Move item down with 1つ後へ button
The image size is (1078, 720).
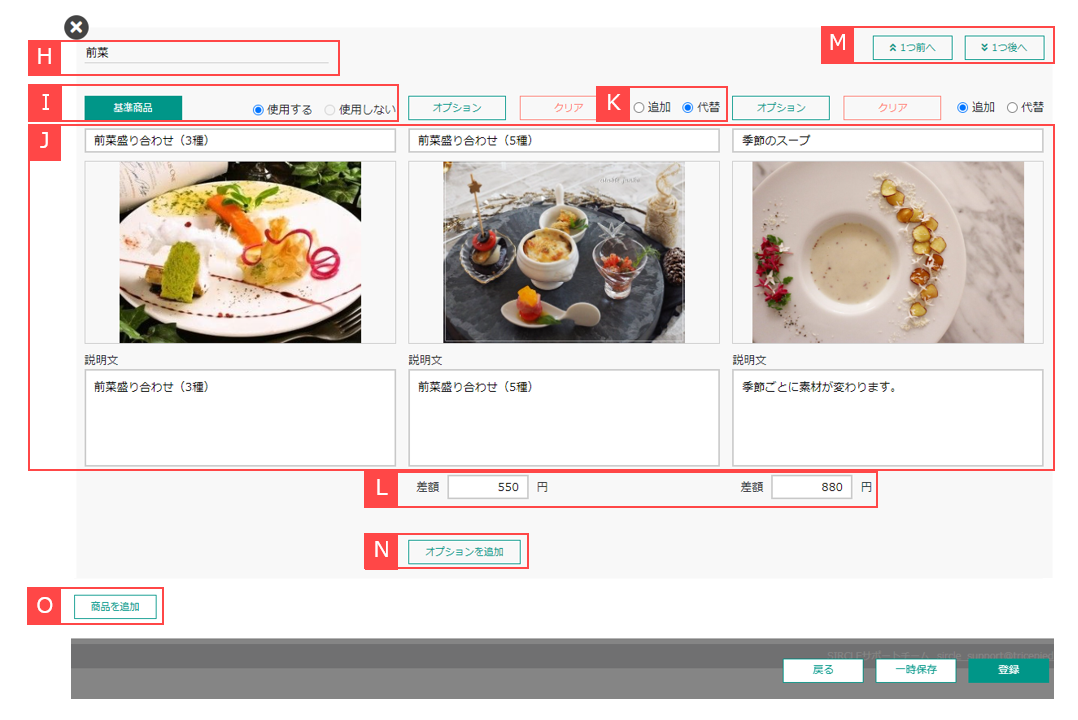[x=1003, y=46]
